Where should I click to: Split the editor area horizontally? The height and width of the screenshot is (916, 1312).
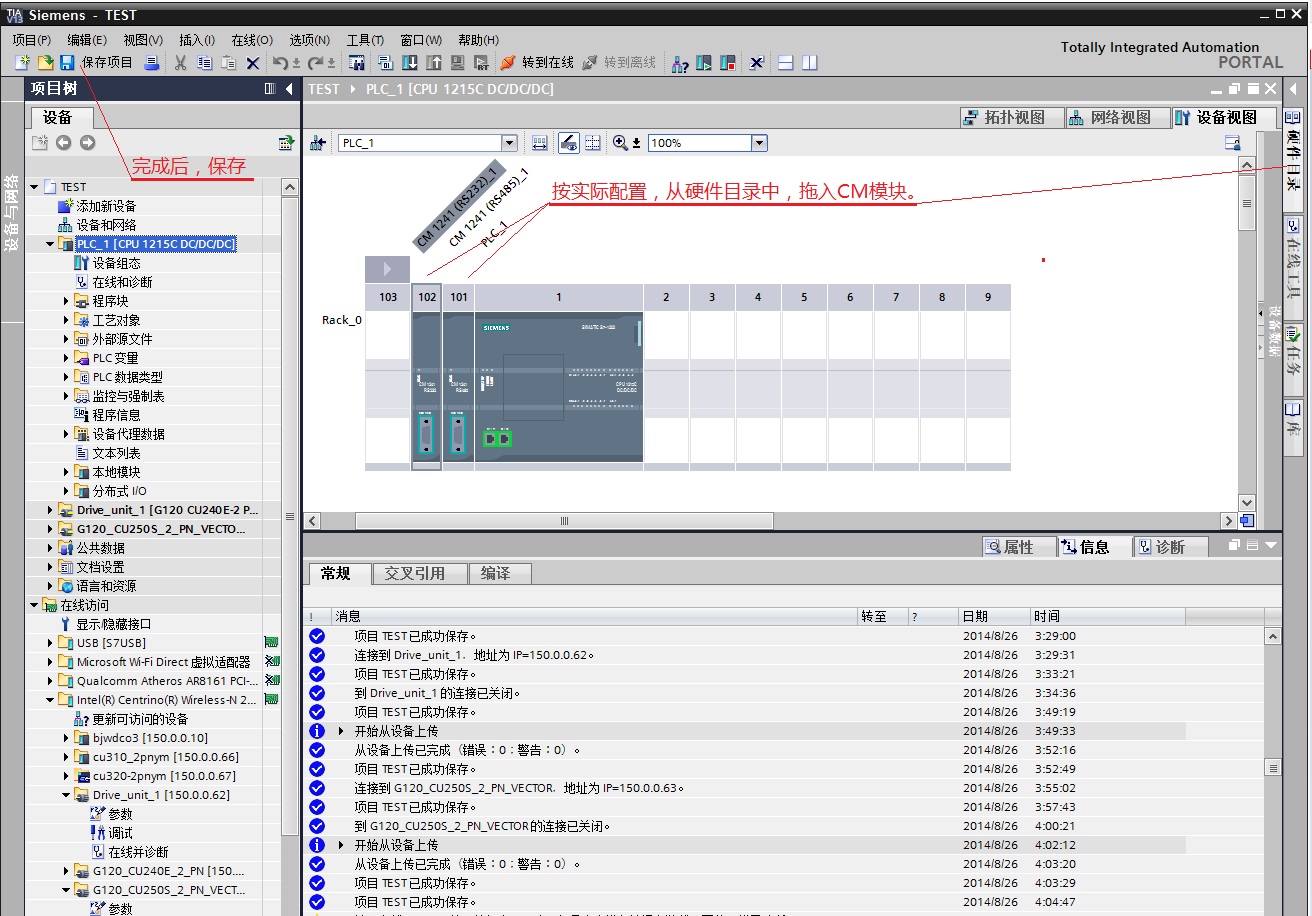tap(786, 63)
